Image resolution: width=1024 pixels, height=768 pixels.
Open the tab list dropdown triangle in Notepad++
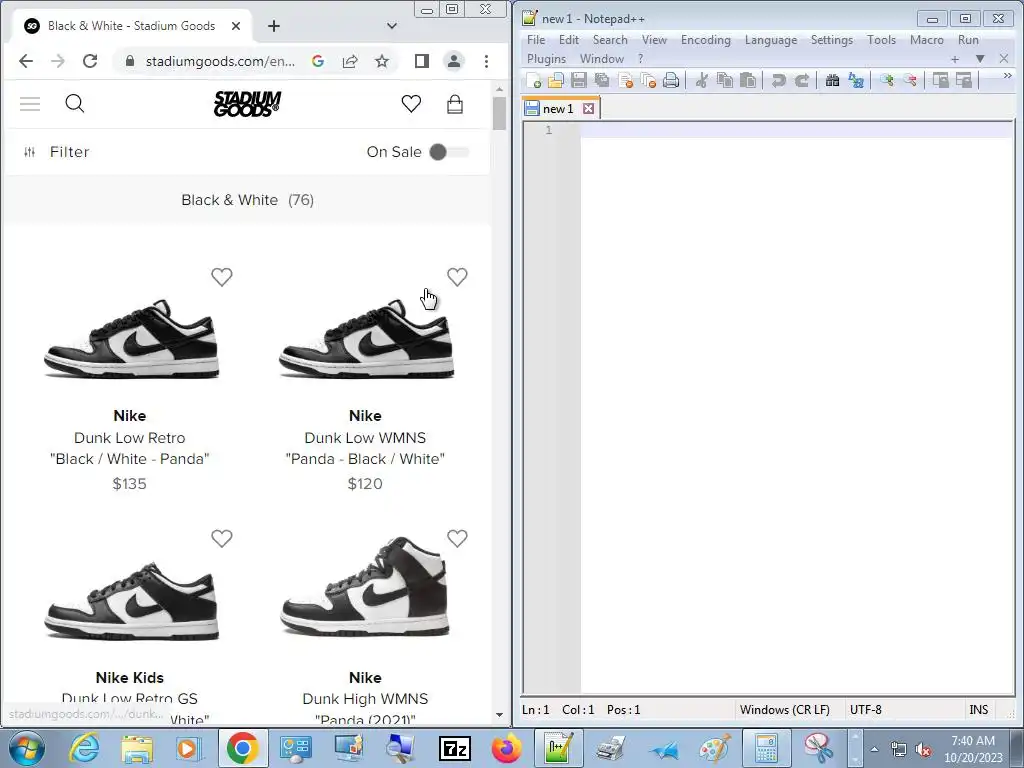[980, 59]
